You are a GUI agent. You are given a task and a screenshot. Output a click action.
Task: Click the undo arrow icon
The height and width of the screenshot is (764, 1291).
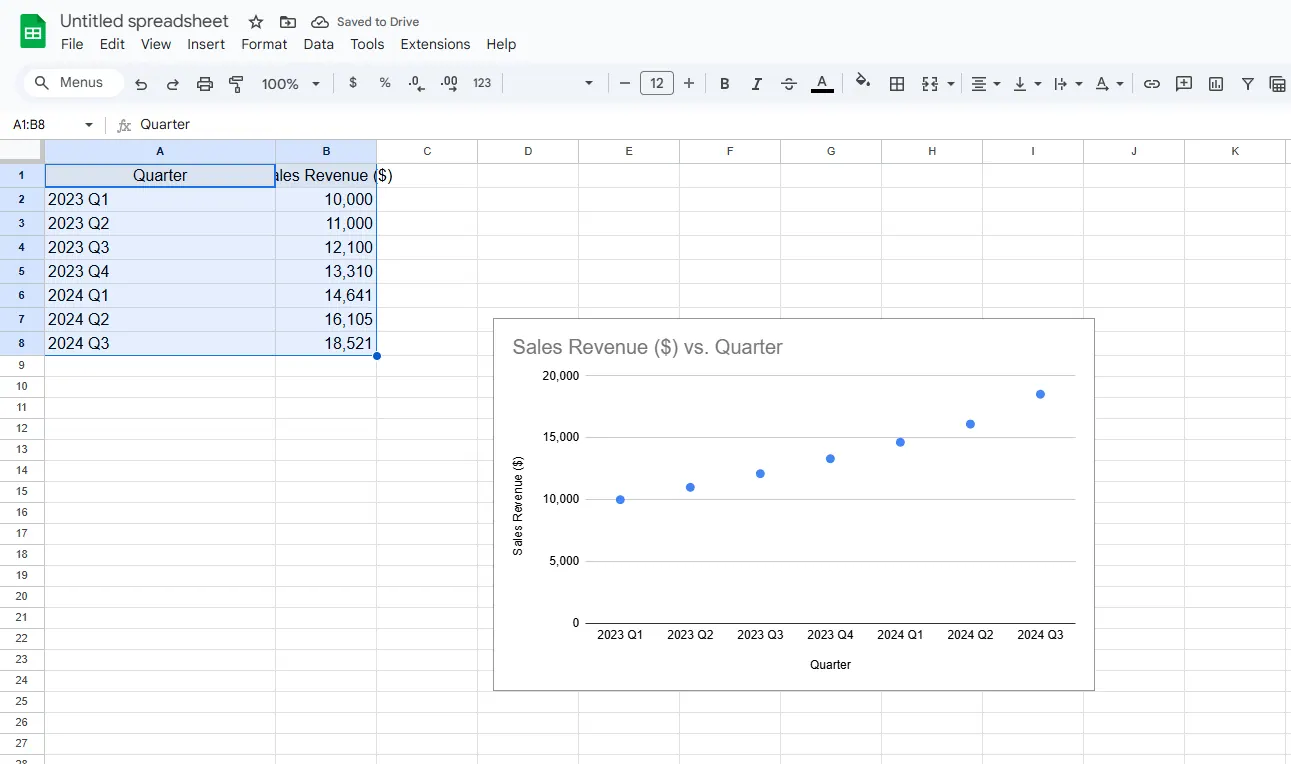(x=141, y=84)
